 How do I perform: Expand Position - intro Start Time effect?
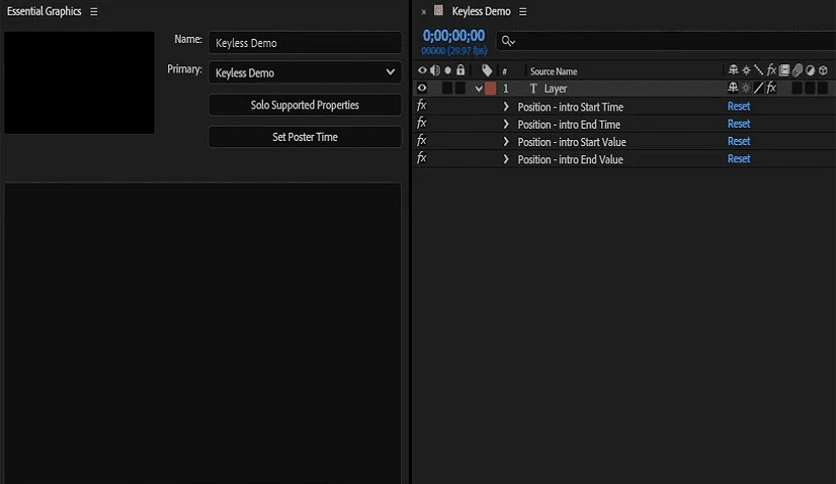pos(506,107)
